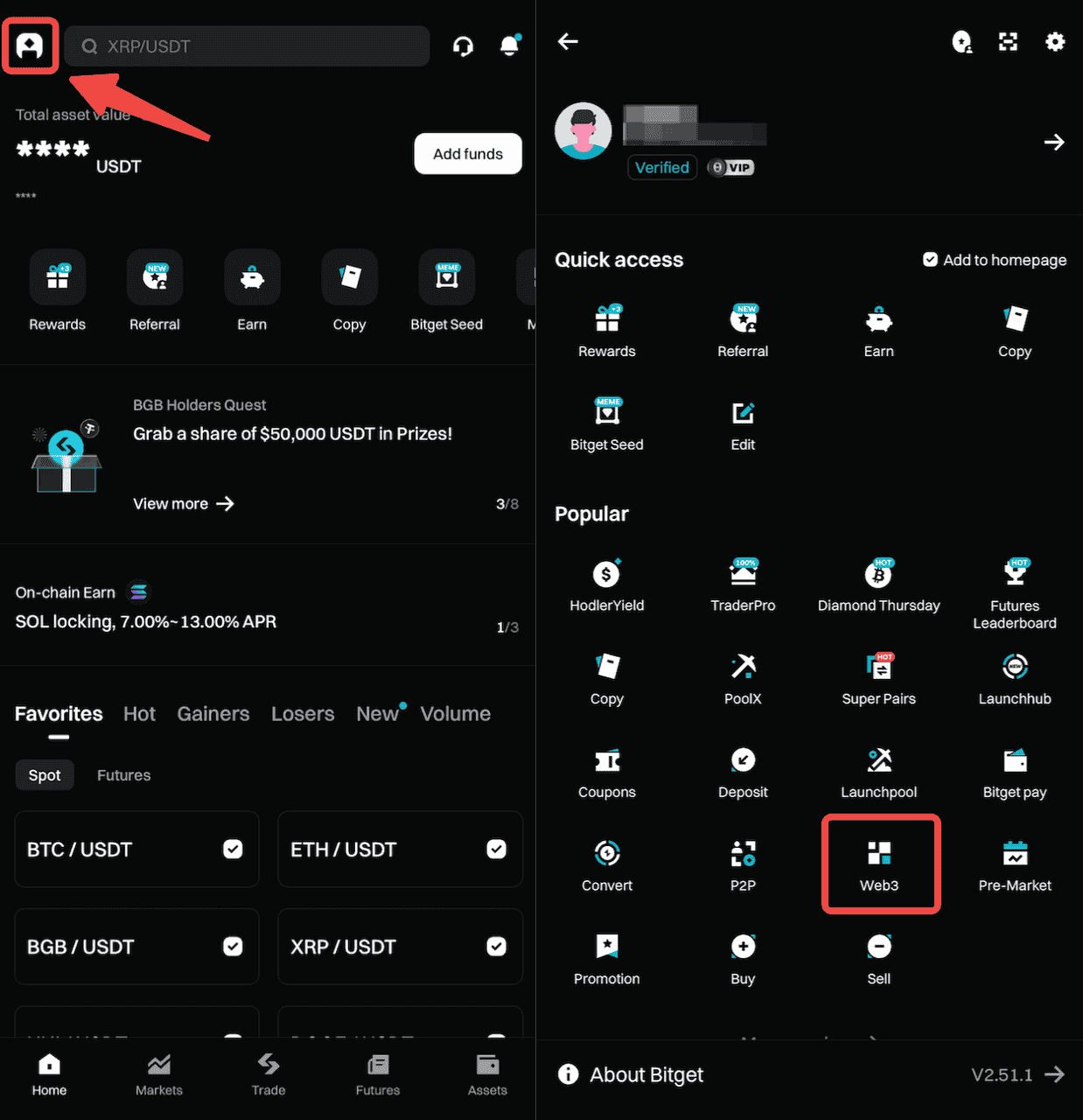
Task: Go to Trade in bottom navigation
Action: 269,1074
